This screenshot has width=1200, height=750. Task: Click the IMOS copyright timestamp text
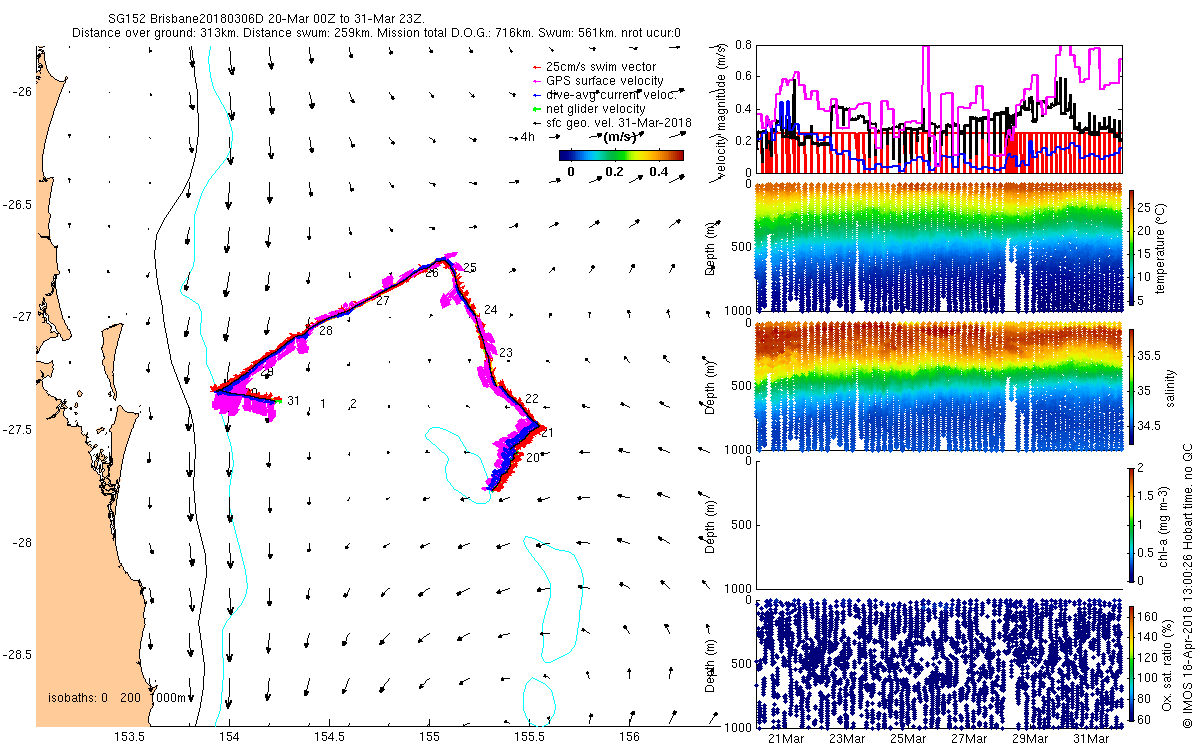(x=1189, y=586)
